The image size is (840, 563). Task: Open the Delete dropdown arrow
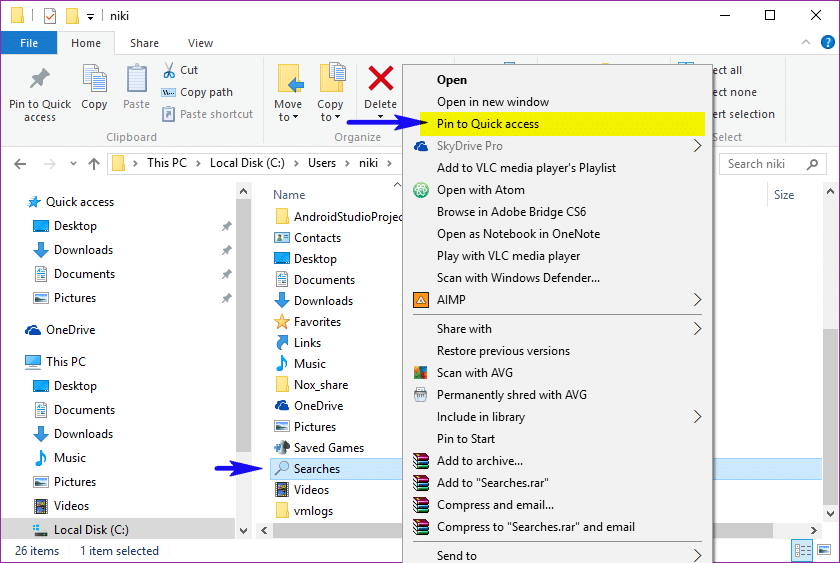click(x=380, y=117)
